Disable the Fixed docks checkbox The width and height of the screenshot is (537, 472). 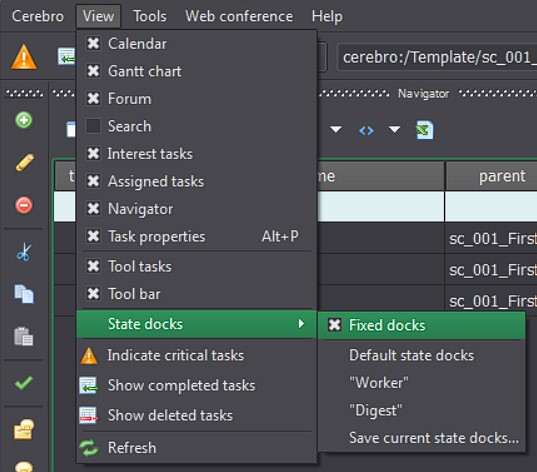335,325
